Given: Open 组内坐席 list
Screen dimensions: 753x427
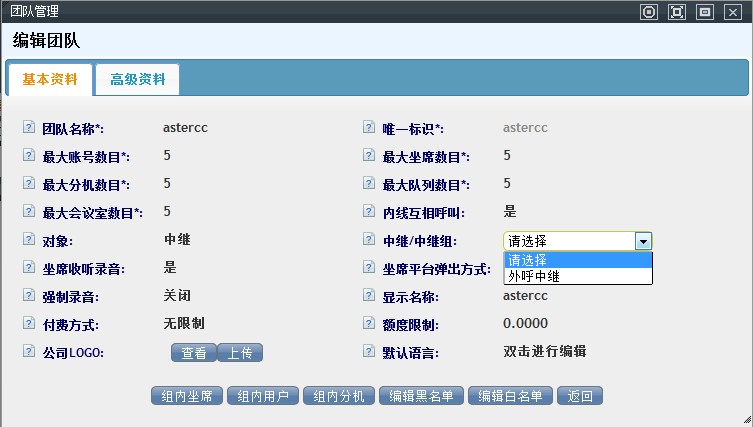Looking at the screenshot, I should pos(187,396).
